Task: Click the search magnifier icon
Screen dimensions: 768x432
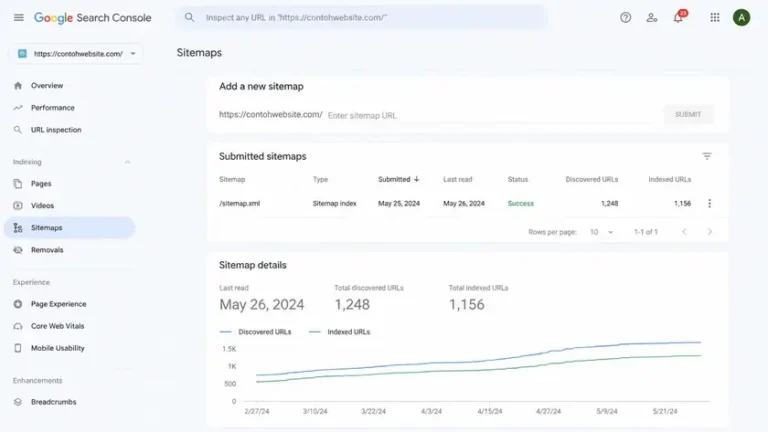Action: [x=190, y=18]
